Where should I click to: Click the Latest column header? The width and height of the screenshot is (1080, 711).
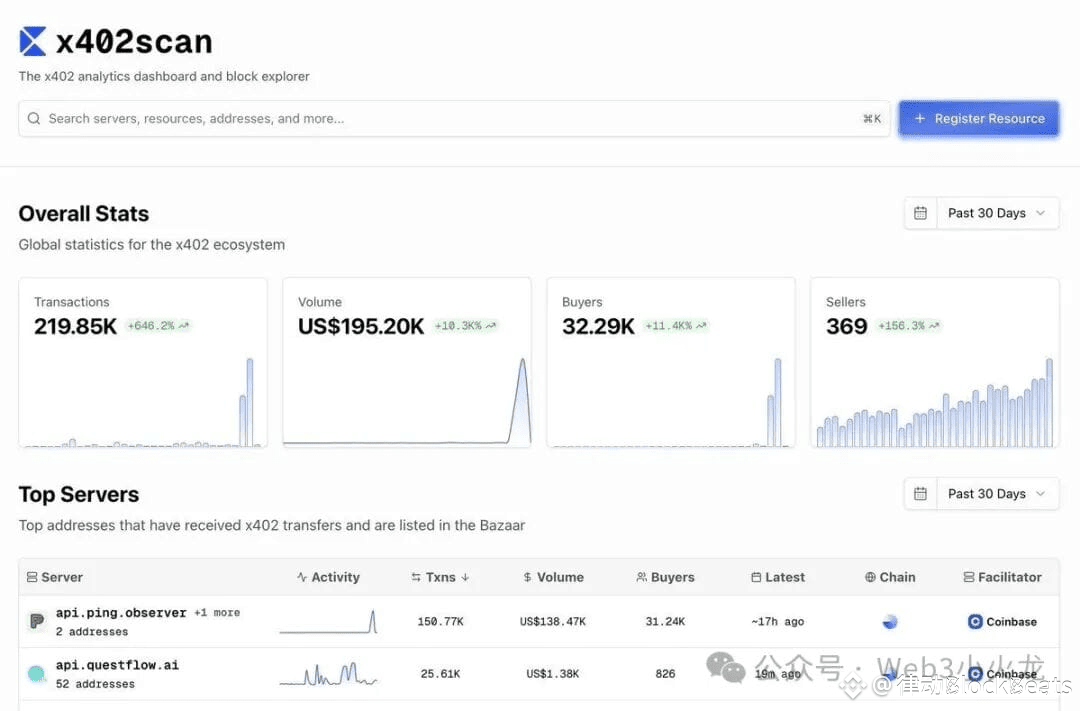pyautogui.click(x=778, y=577)
